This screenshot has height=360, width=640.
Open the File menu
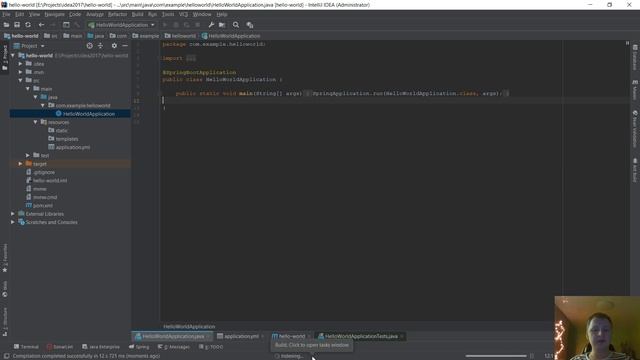[6, 14]
